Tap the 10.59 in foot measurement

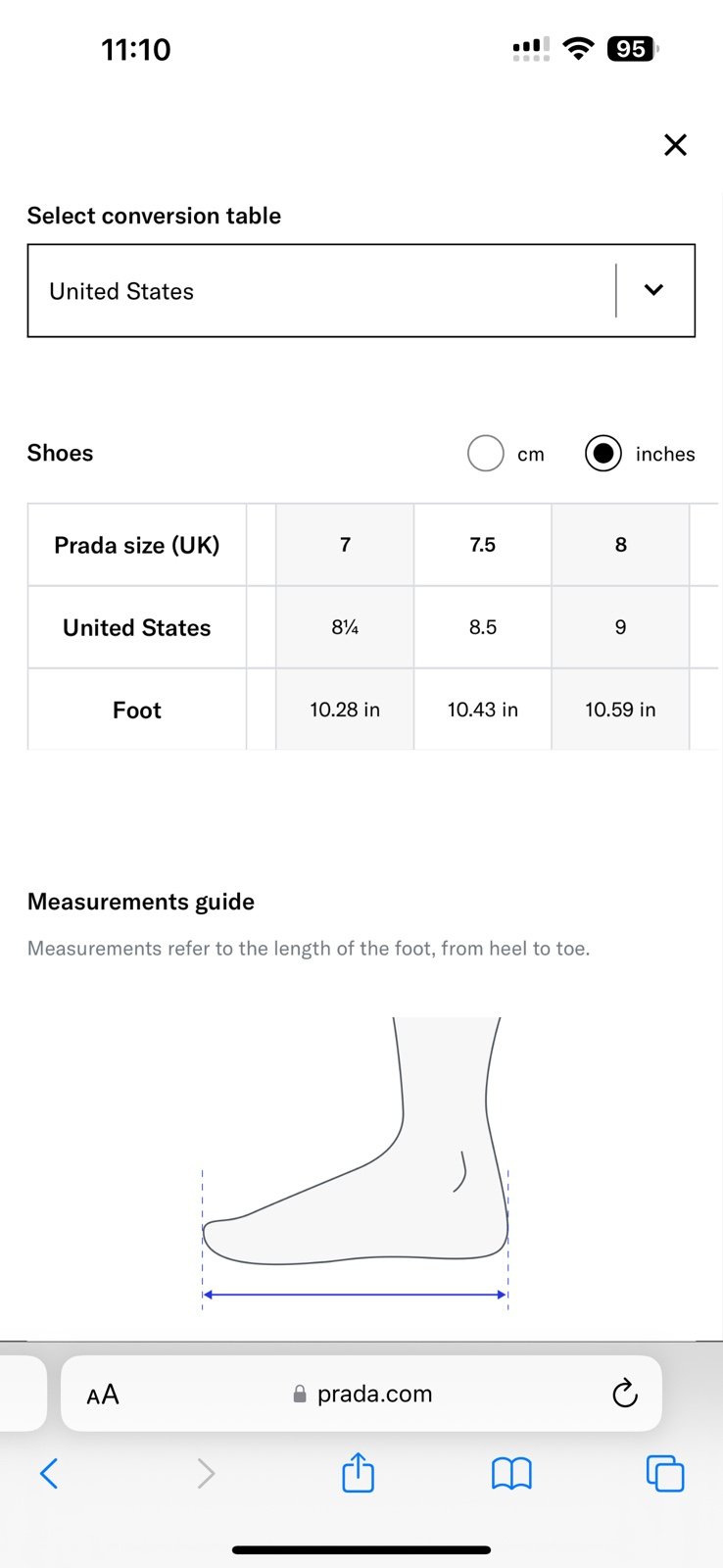[621, 710]
